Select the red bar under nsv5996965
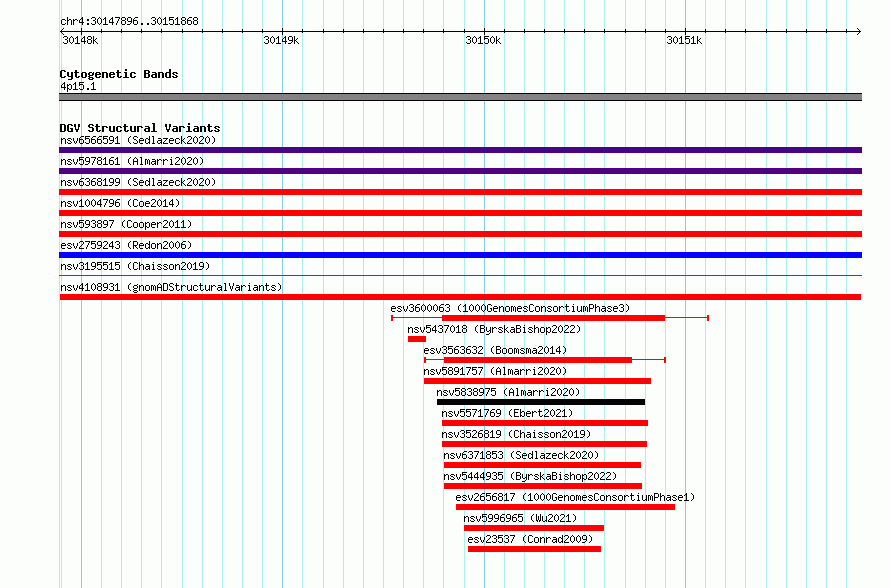The width and height of the screenshot is (890, 588). [x=534, y=528]
